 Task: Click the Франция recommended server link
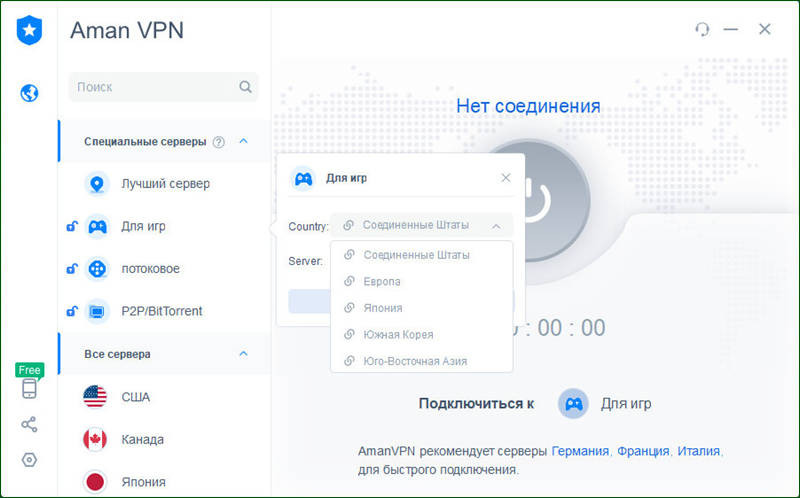pyautogui.click(x=643, y=451)
